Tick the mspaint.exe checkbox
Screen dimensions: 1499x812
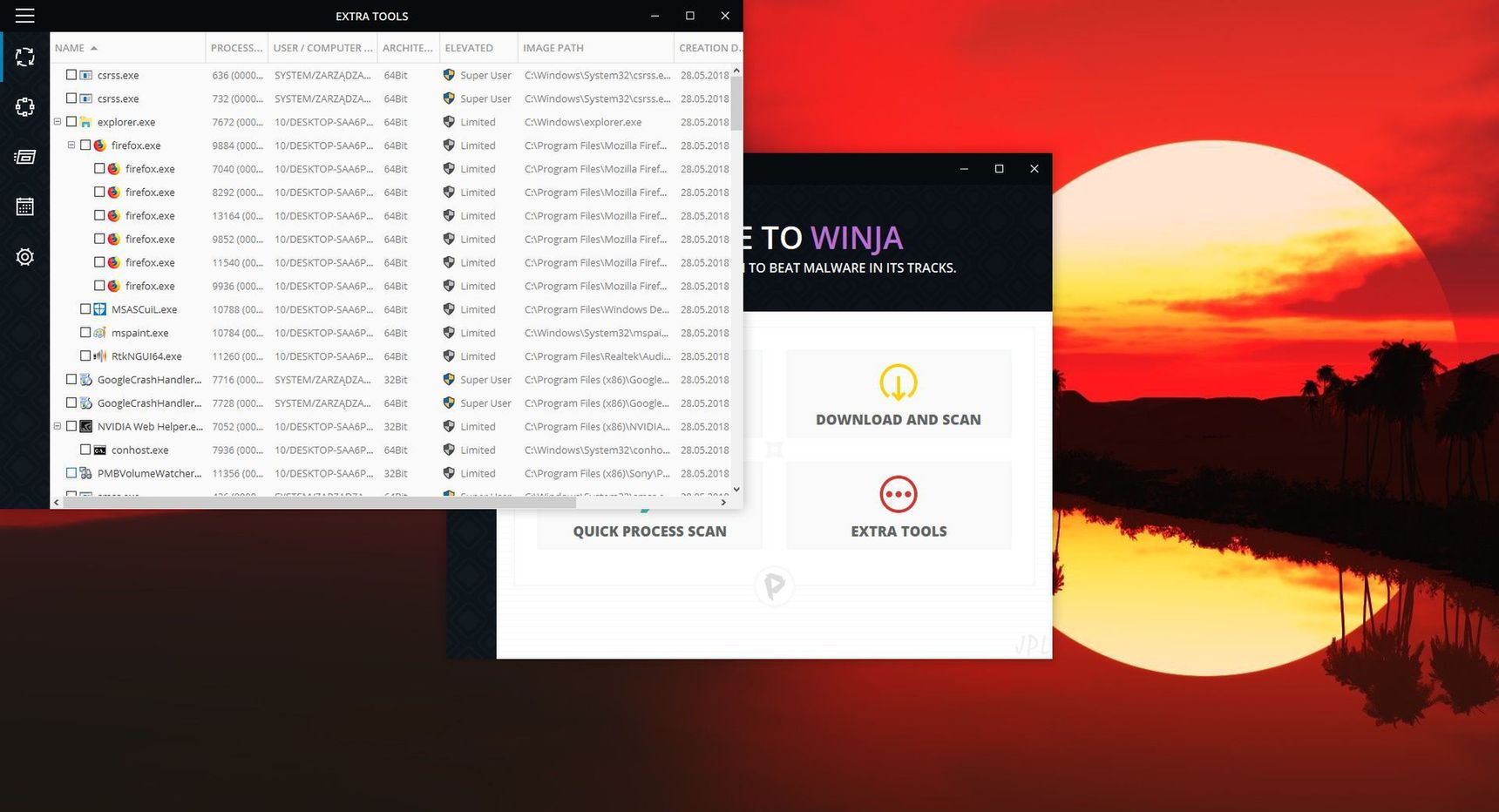point(85,333)
